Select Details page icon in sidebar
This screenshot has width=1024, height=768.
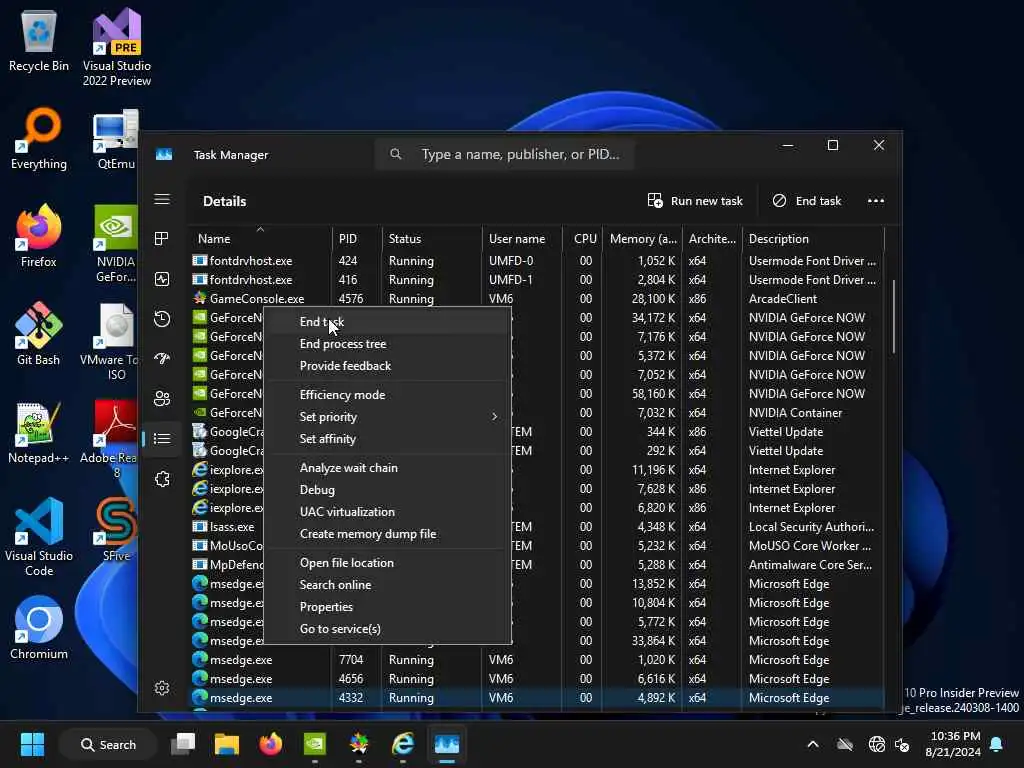pyautogui.click(x=162, y=439)
